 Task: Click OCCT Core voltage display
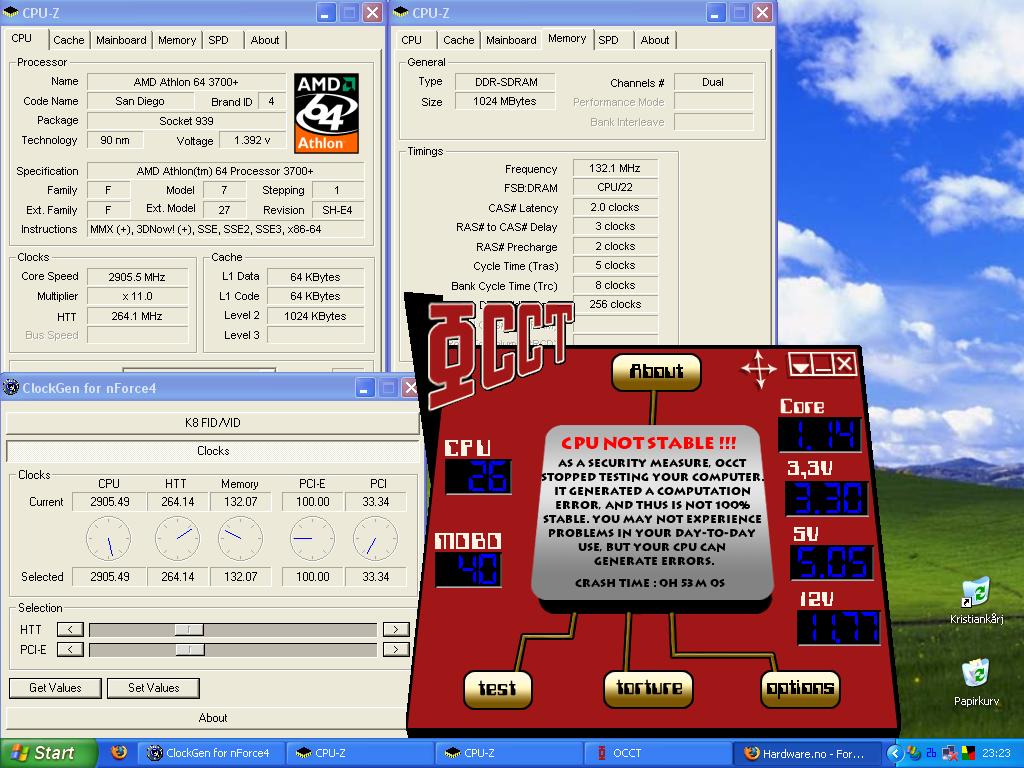click(820, 434)
